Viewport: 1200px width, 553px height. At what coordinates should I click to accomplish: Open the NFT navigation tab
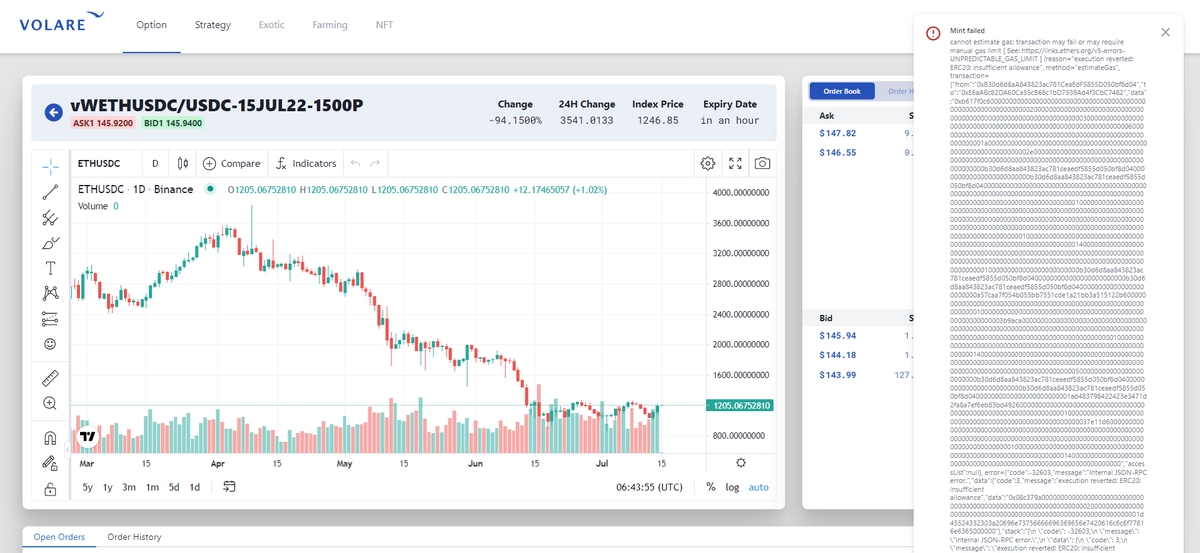pos(384,25)
